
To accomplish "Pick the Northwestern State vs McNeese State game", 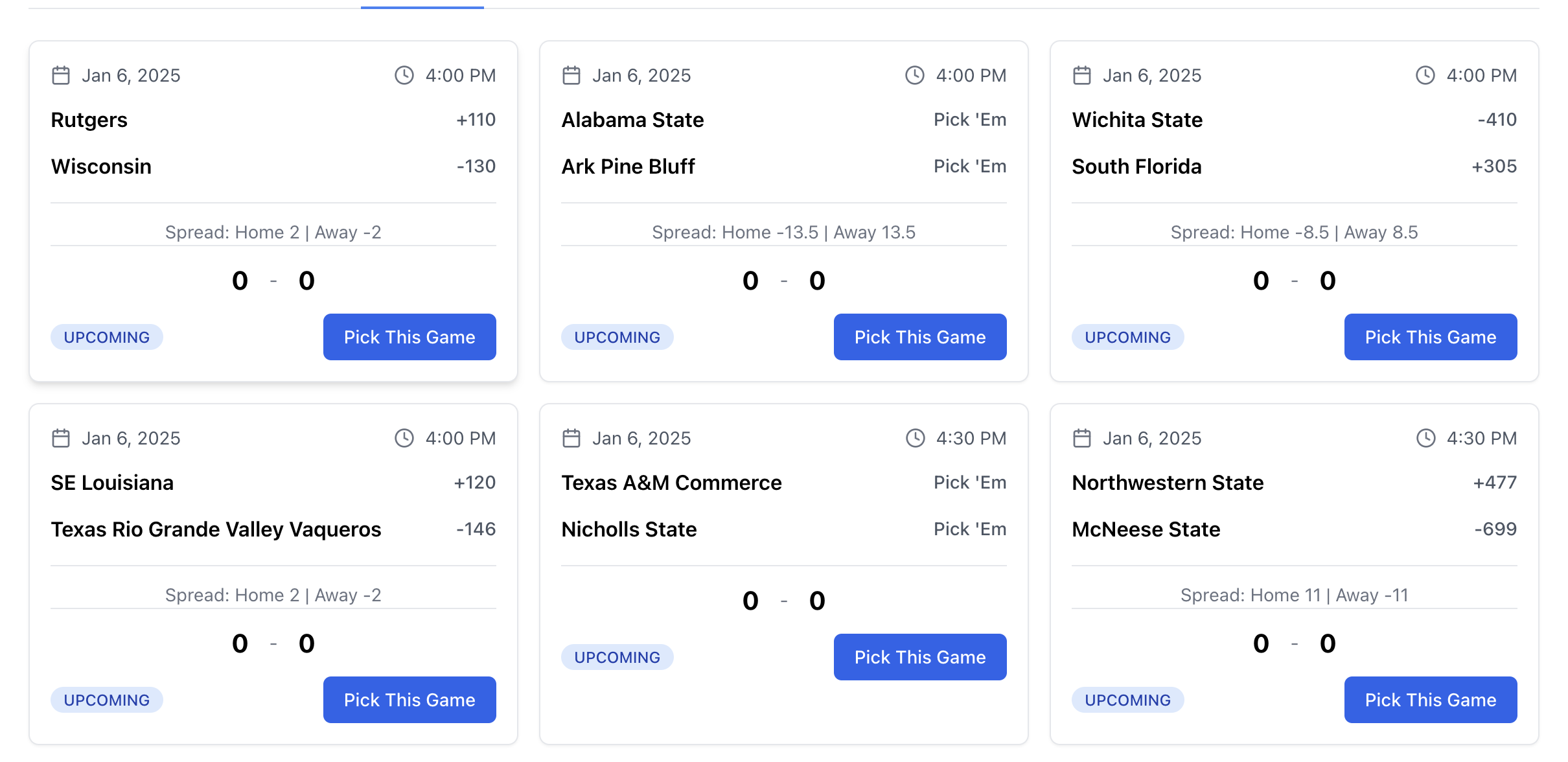I will click(1431, 700).
